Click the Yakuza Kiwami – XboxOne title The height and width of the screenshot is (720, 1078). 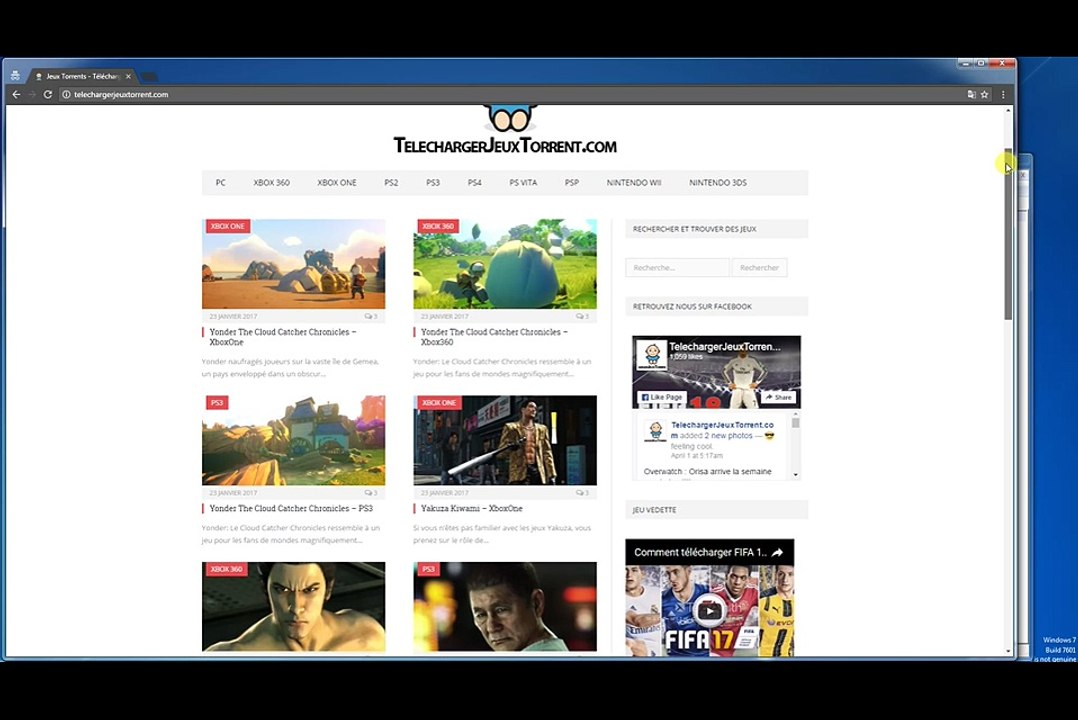pos(472,508)
